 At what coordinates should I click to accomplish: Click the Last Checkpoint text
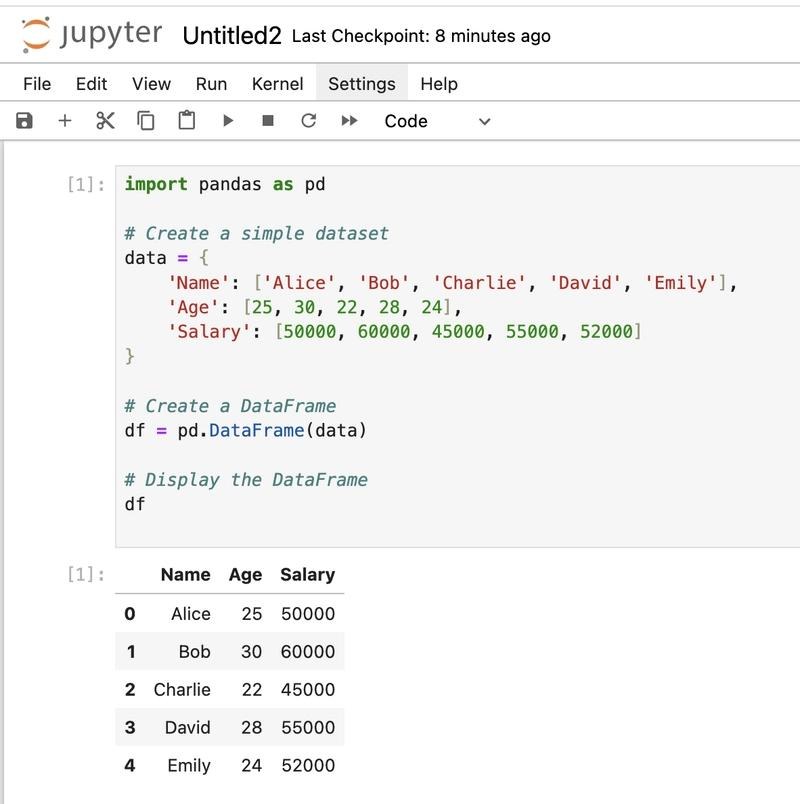pos(421,36)
